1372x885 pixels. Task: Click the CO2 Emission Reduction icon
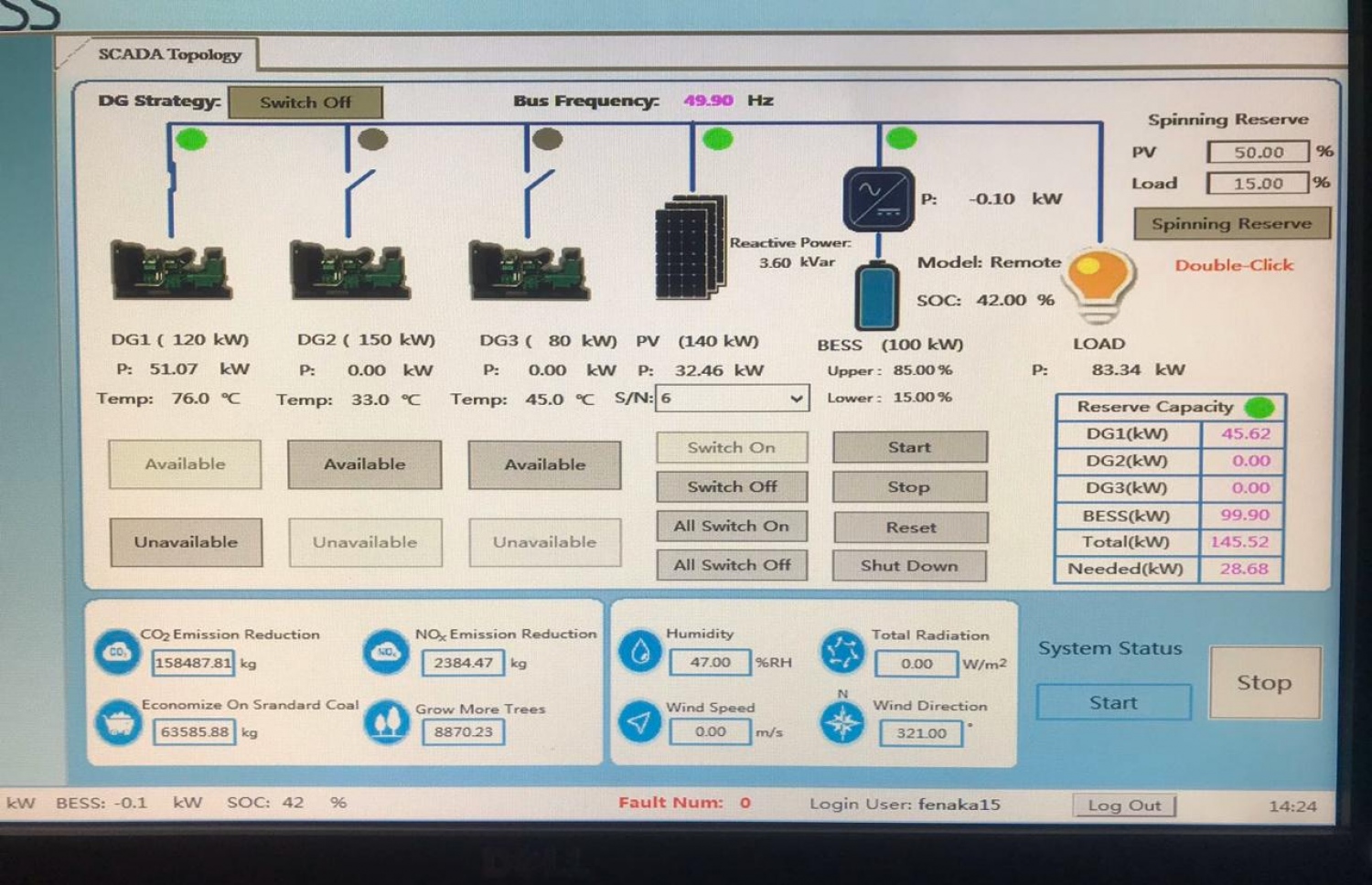click(117, 652)
